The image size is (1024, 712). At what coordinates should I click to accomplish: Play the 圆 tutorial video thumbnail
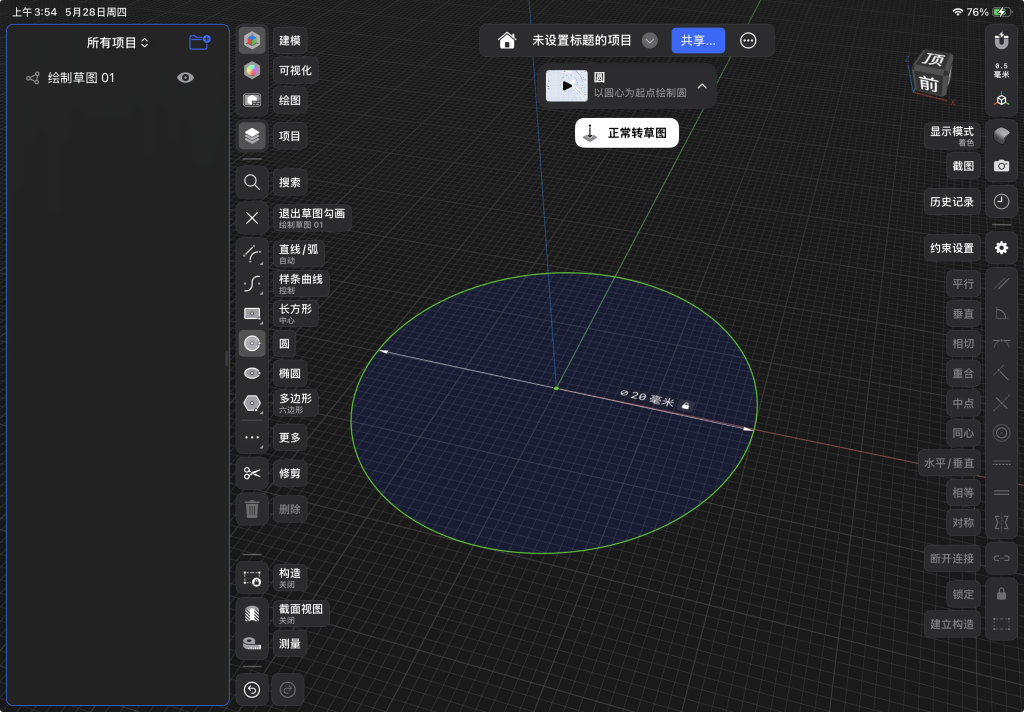566,86
